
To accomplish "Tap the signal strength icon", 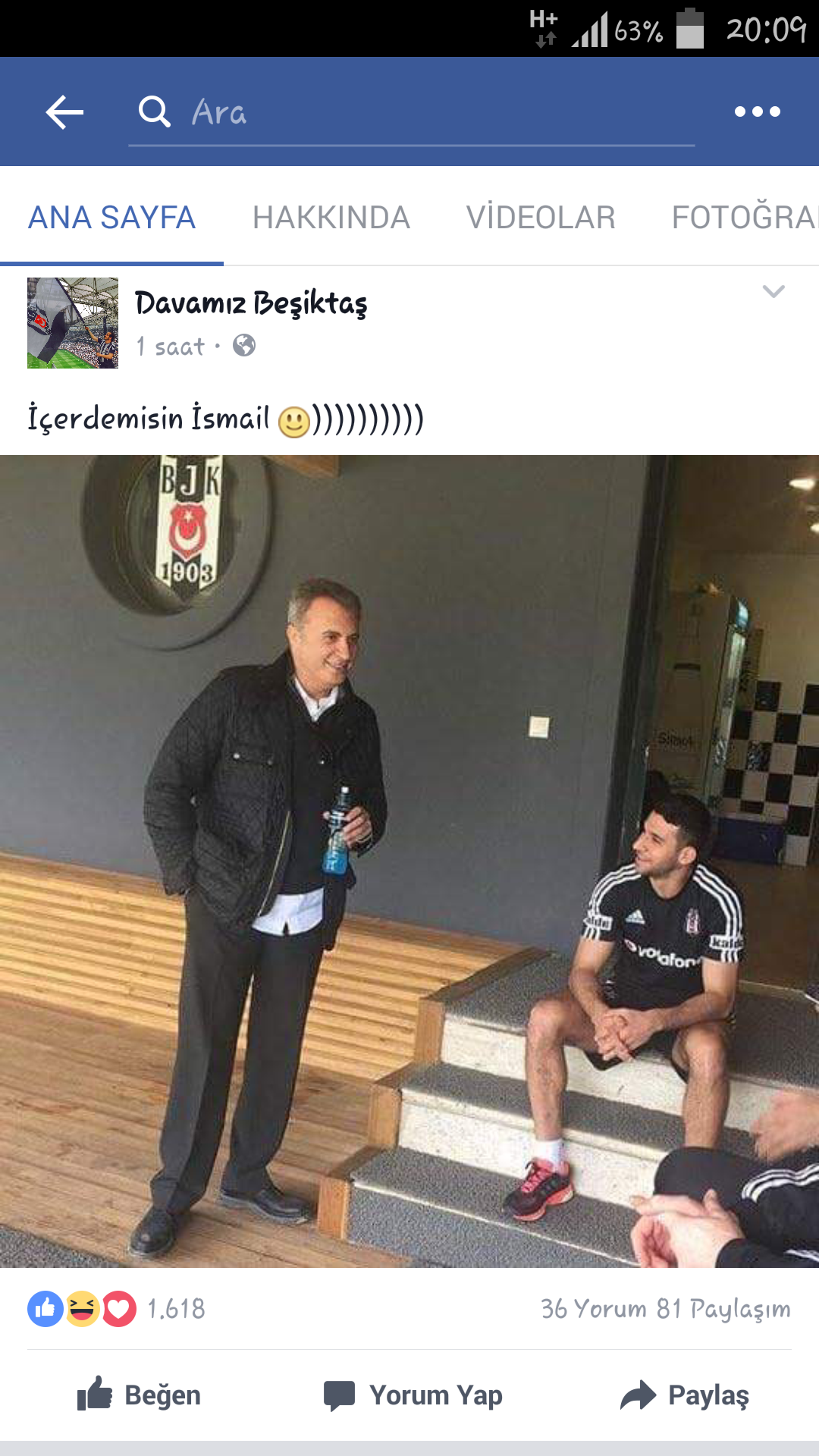I will [590, 30].
